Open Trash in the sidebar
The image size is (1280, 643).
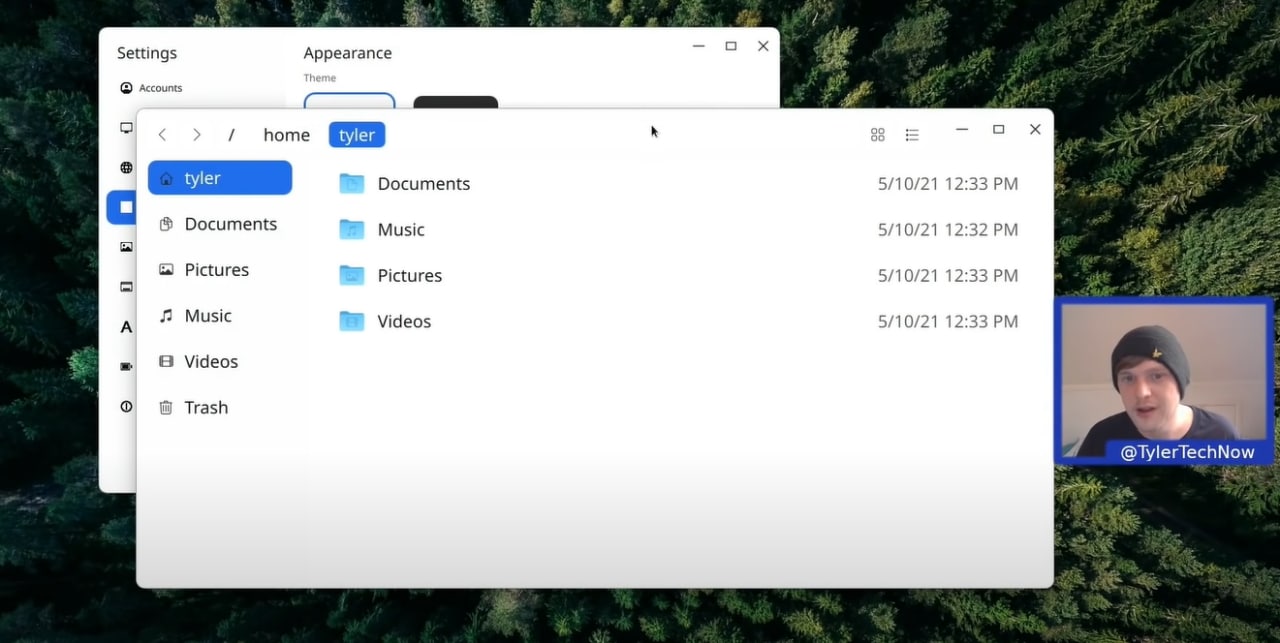pos(220,408)
